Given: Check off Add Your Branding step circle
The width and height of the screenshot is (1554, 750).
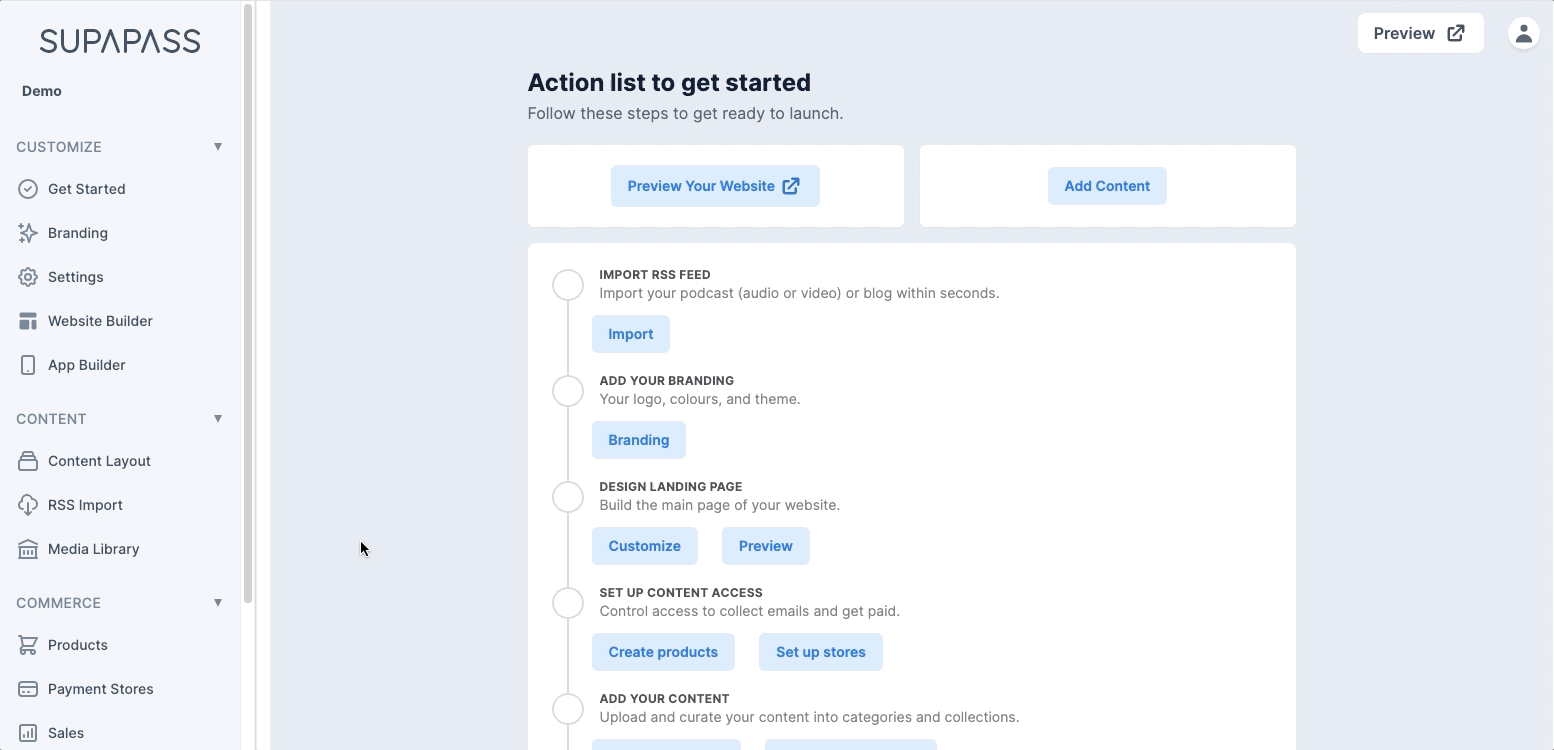Looking at the screenshot, I should coord(568,391).
